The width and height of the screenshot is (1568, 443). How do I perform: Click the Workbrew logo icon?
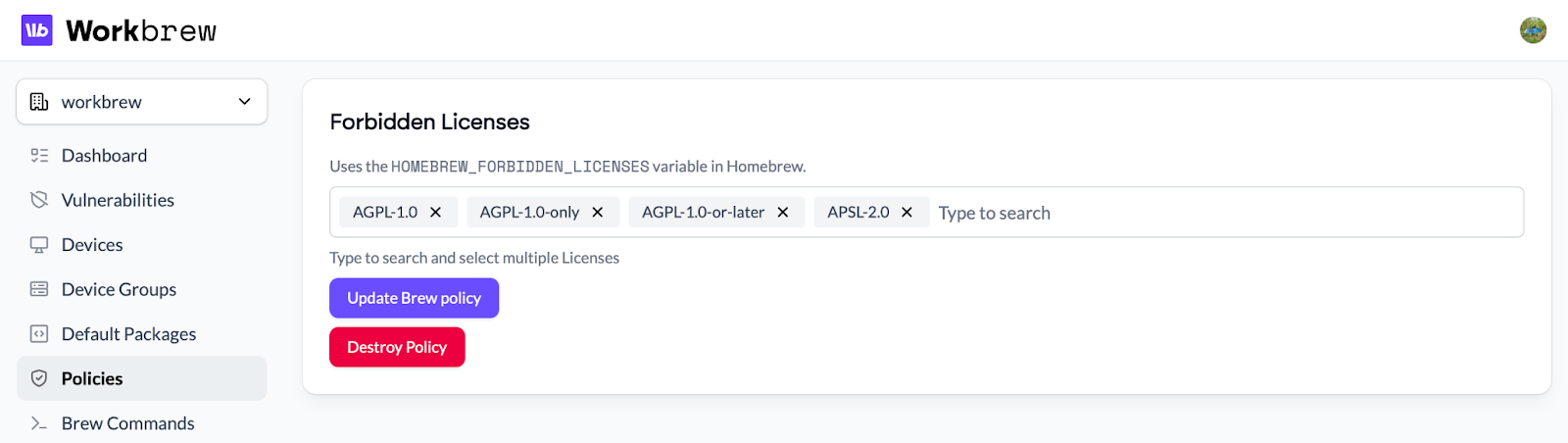tap(37, 30)
